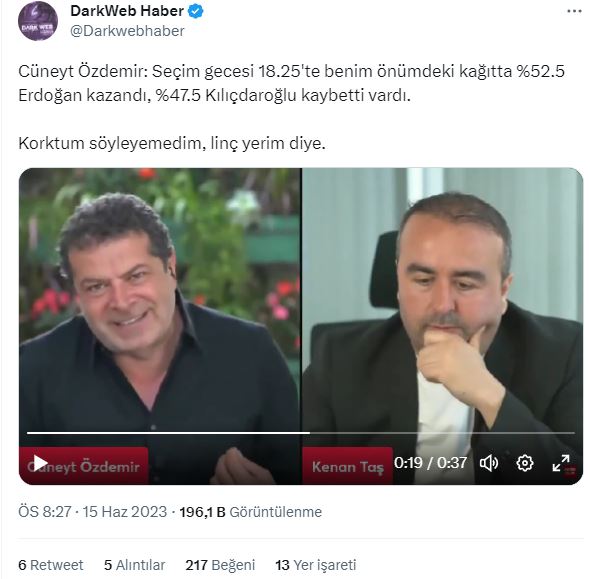View the 6 Retweet list
590x579 pixels.
click(51, 565)
